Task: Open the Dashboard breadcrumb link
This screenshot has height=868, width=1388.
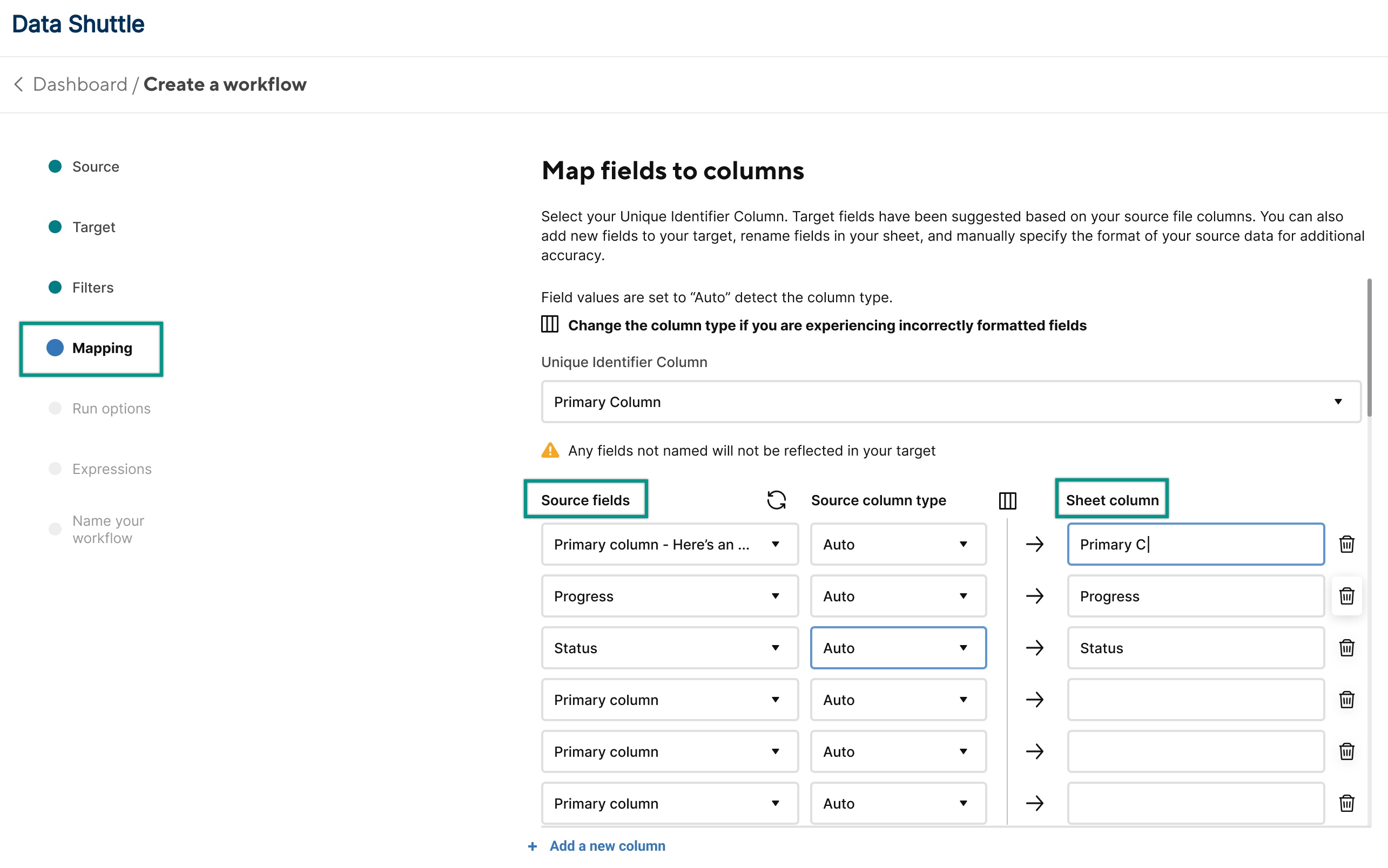Action: point(80,84)
